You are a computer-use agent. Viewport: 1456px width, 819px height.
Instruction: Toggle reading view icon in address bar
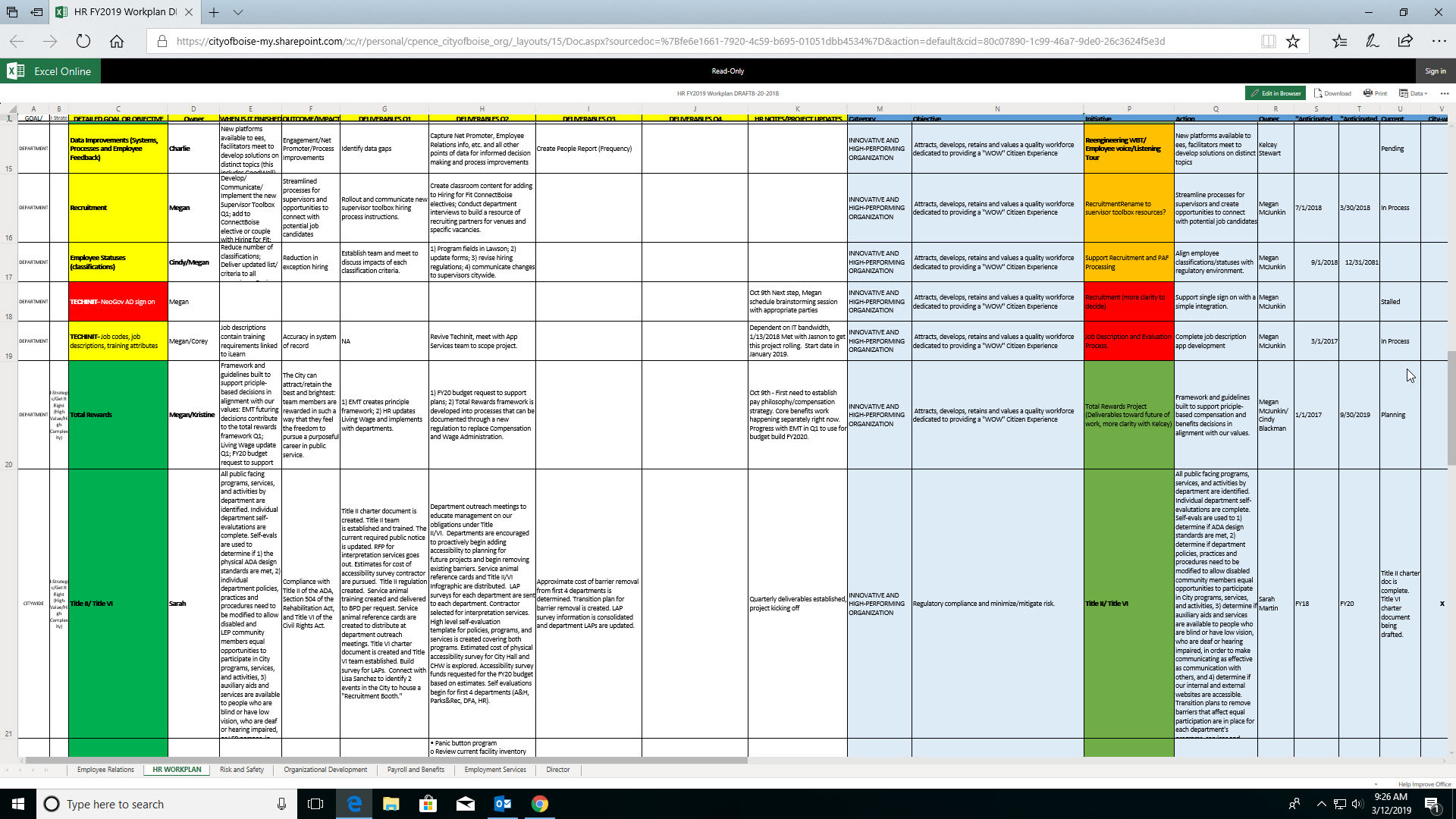click(1268, 42)
